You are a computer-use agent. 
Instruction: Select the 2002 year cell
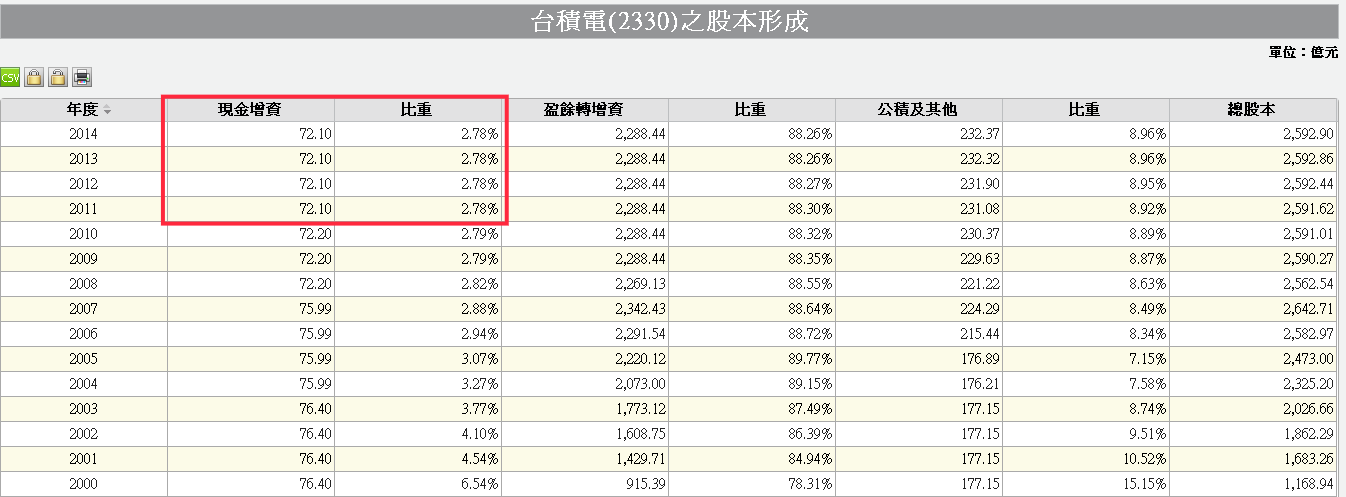click(84, 433)
